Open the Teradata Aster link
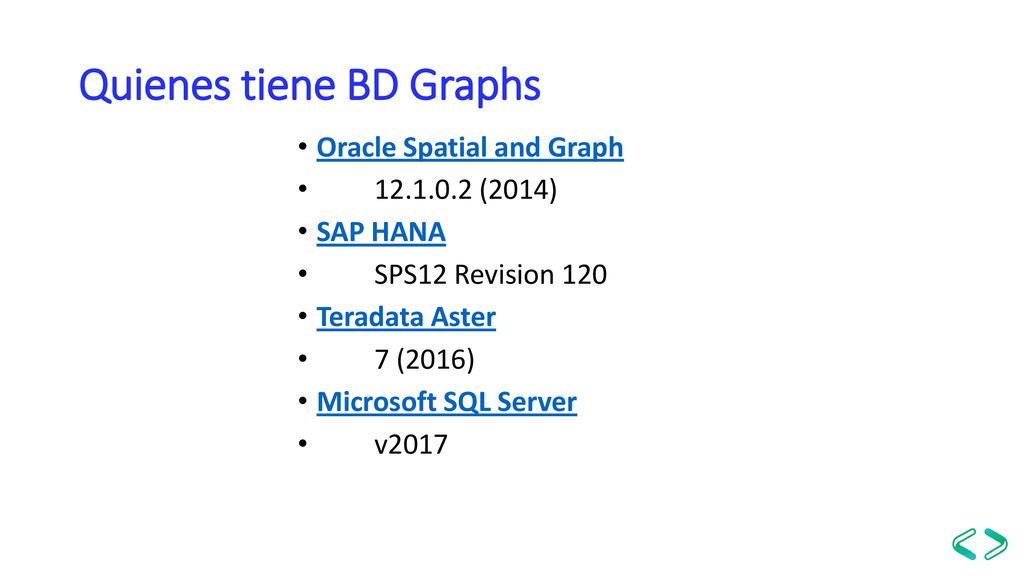The width and height of the screenshot is (1024, 576). (x=406, y=317)
